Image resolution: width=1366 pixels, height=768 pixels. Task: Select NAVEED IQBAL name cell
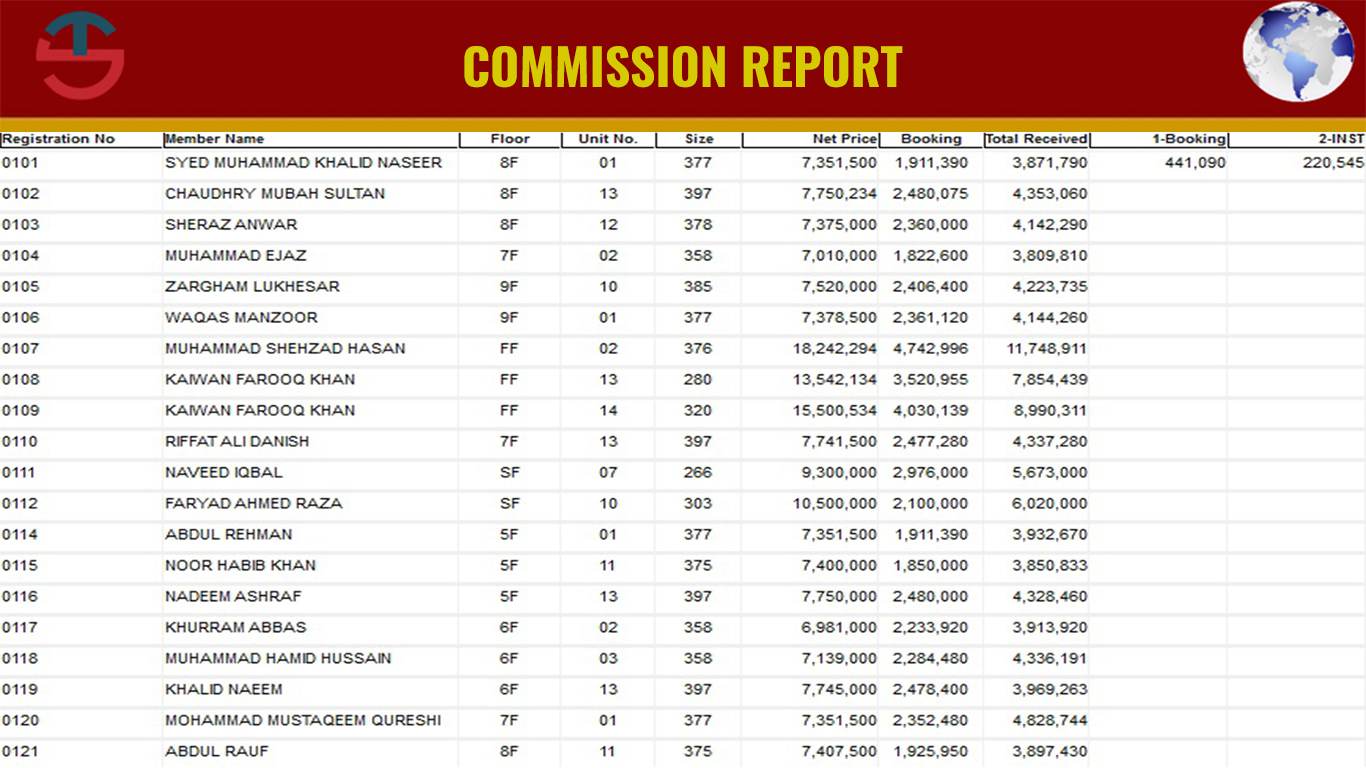[224, 472]
